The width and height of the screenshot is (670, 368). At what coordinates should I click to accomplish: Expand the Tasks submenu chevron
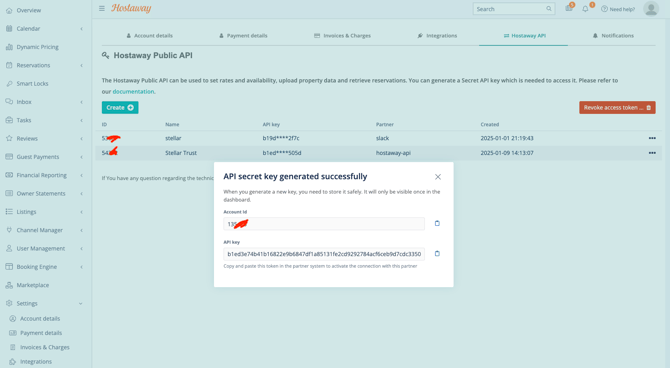81,121
